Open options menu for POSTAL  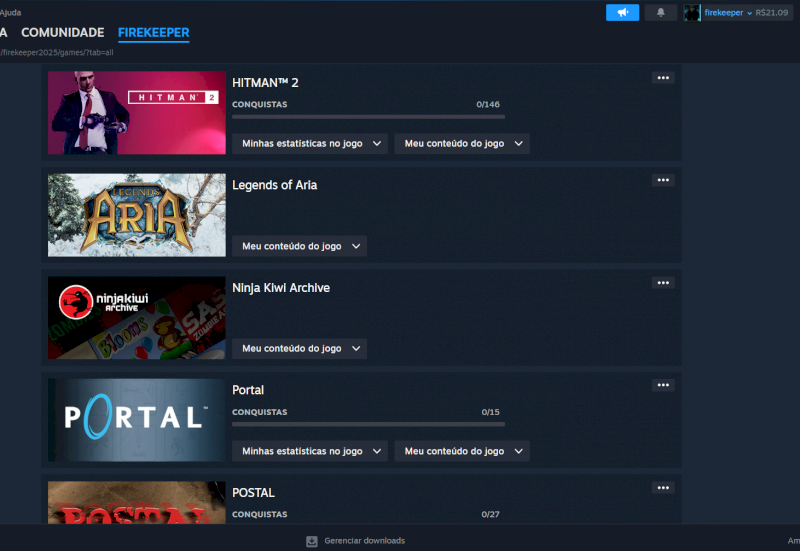click(x=663, y=488)
